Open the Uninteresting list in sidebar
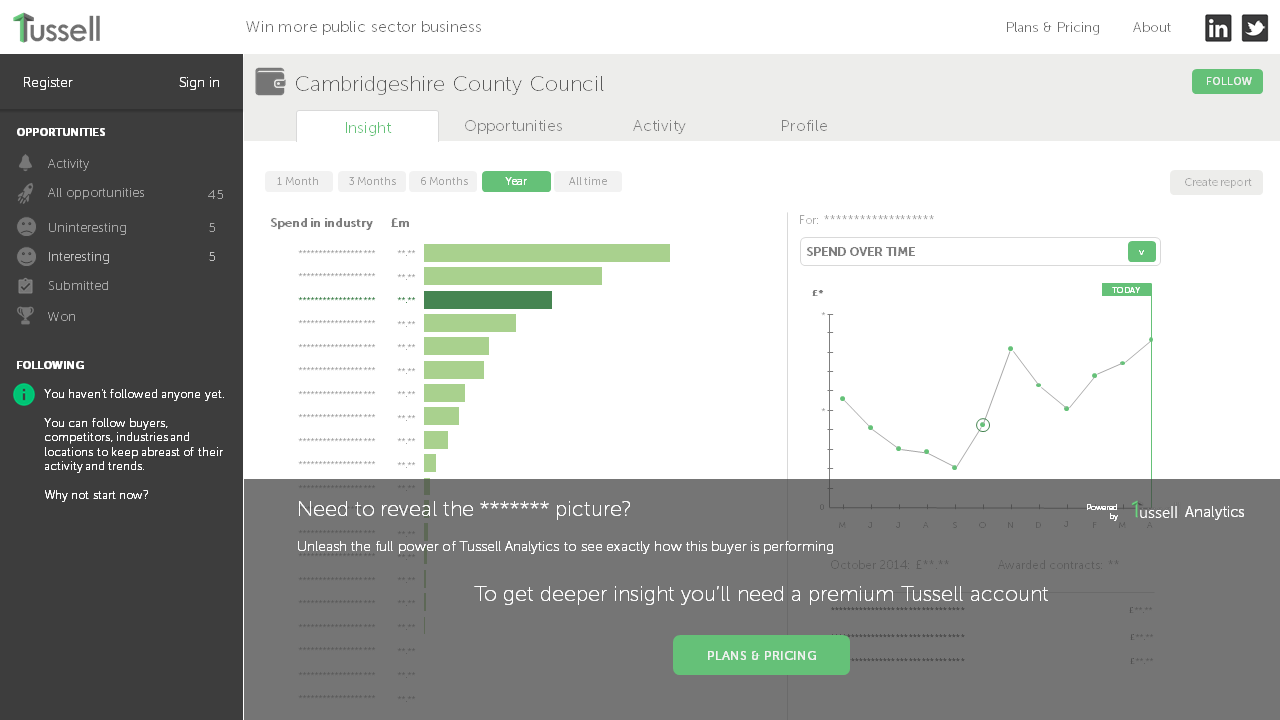The height and width of the screenshot is (720, 1280). (87, 228)
